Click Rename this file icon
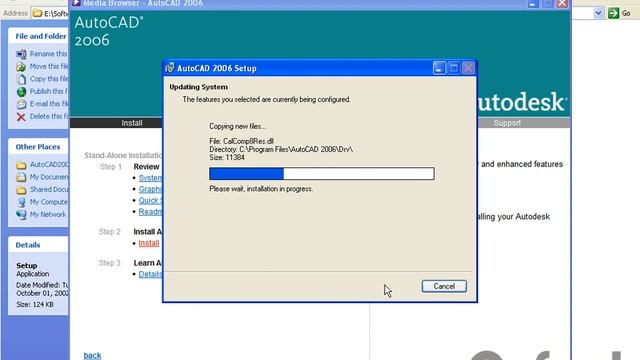The height and width of the screenshot is (360, 640). coord(21,54)
